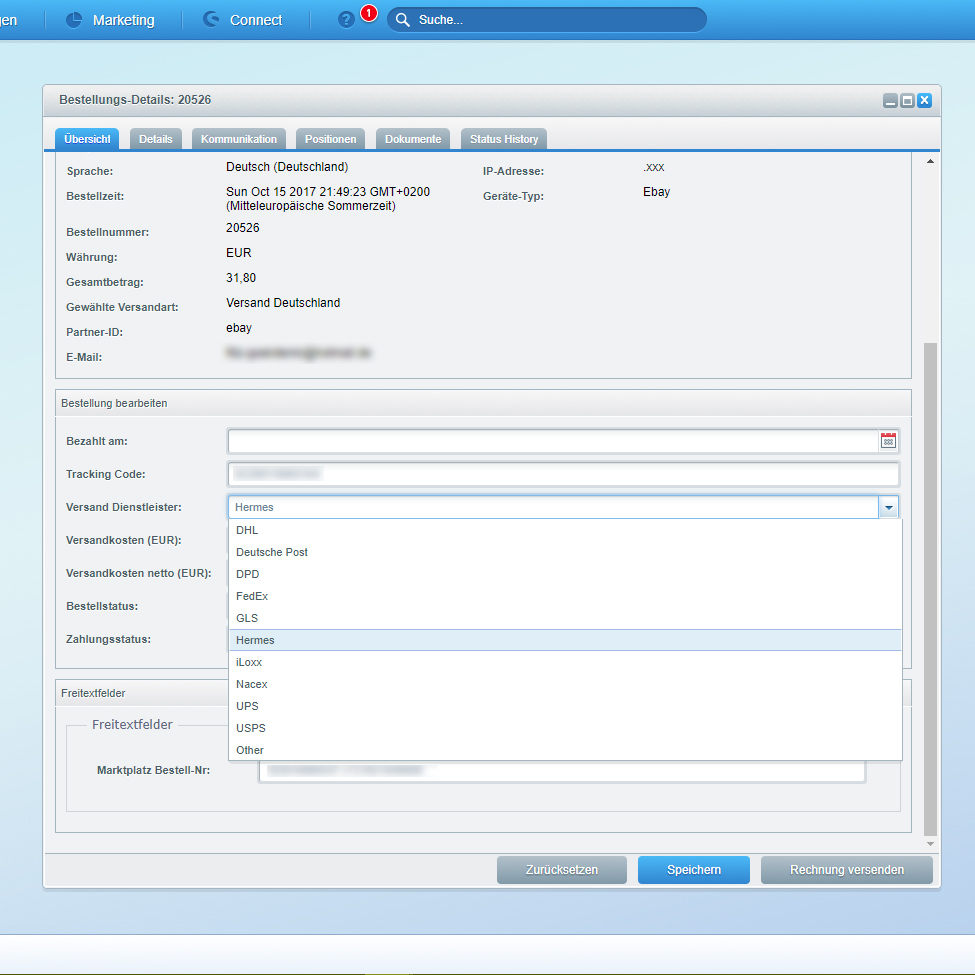Image resolution: width=975 pixels, height=975 pixels.
Task: Click the Marketing pie chart icon
Action: (x=74, y=20)
